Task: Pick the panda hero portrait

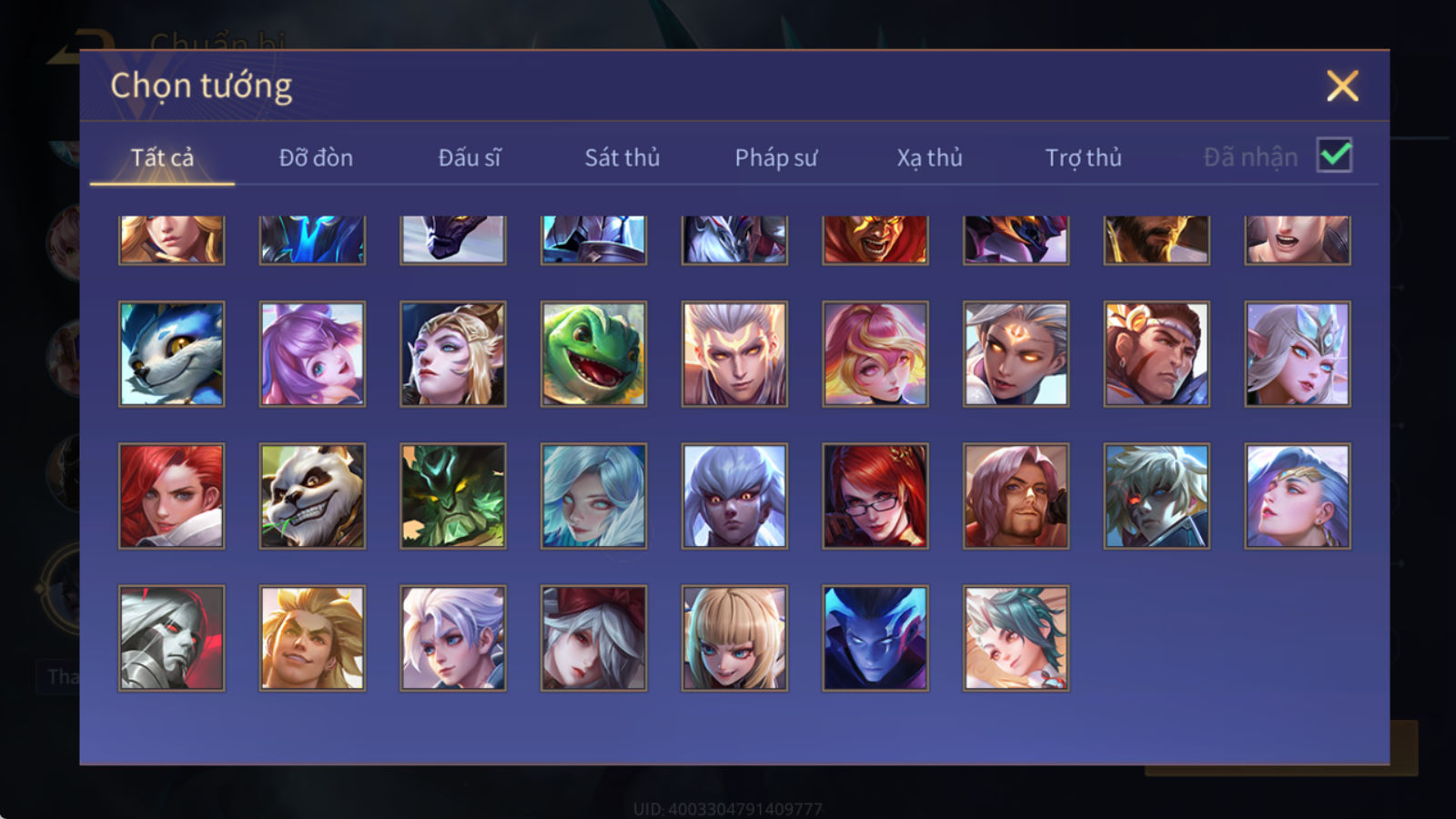Action: [x=312, y=496]
